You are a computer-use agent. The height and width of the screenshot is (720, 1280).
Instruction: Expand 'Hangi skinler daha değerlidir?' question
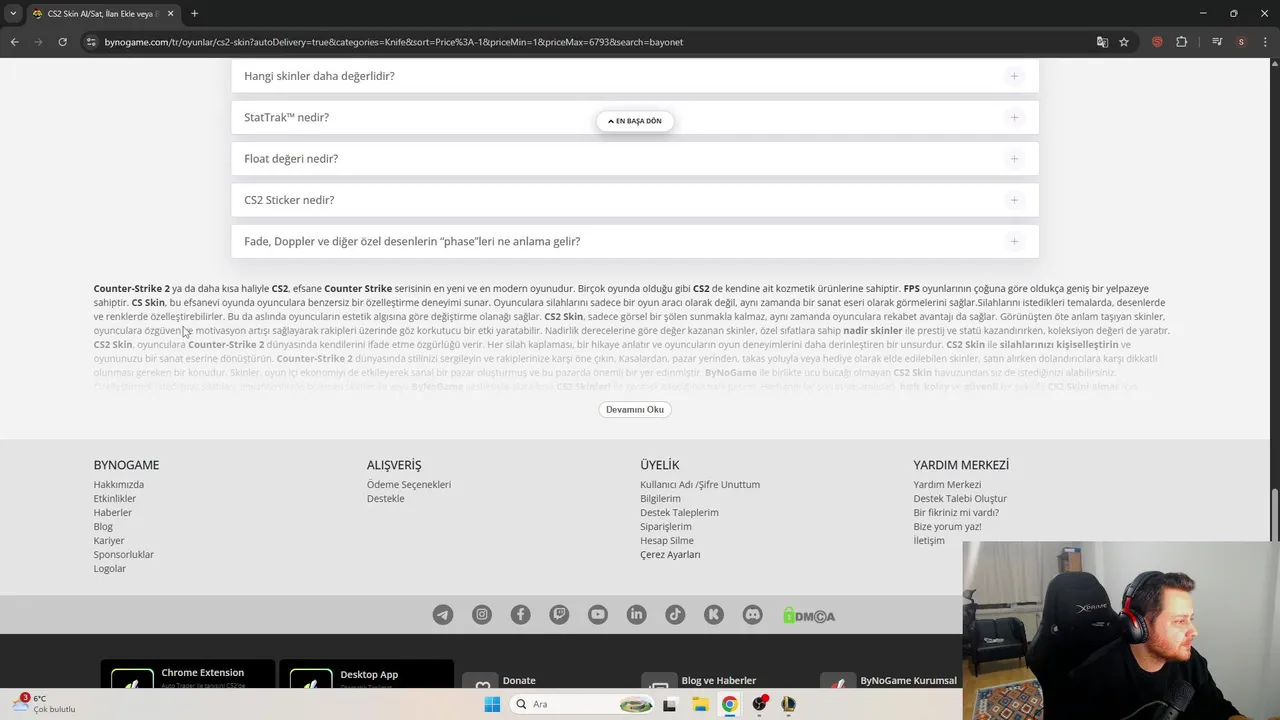tap(635, 76)
